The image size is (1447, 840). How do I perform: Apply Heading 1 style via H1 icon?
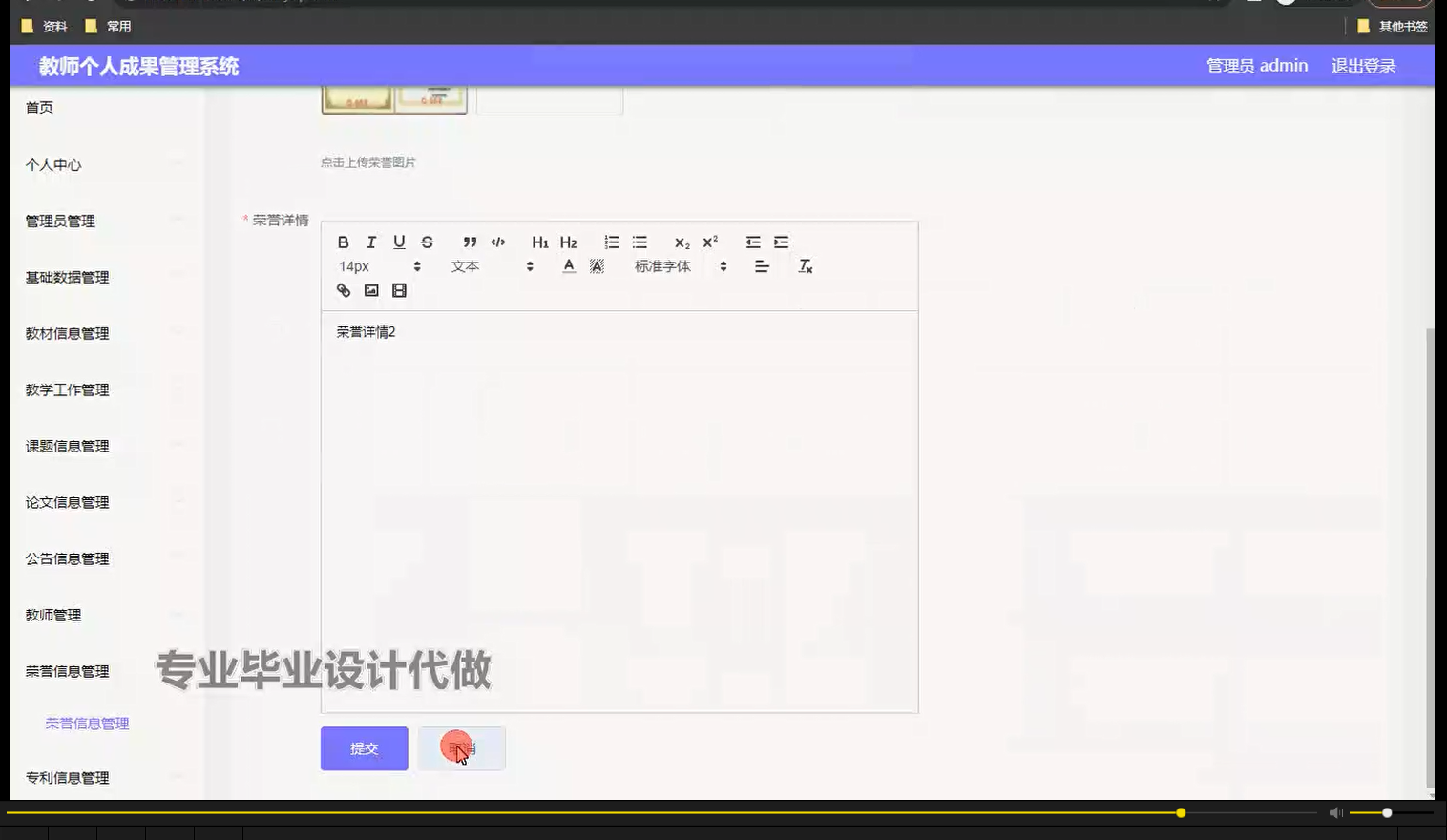tap(539, 241)
